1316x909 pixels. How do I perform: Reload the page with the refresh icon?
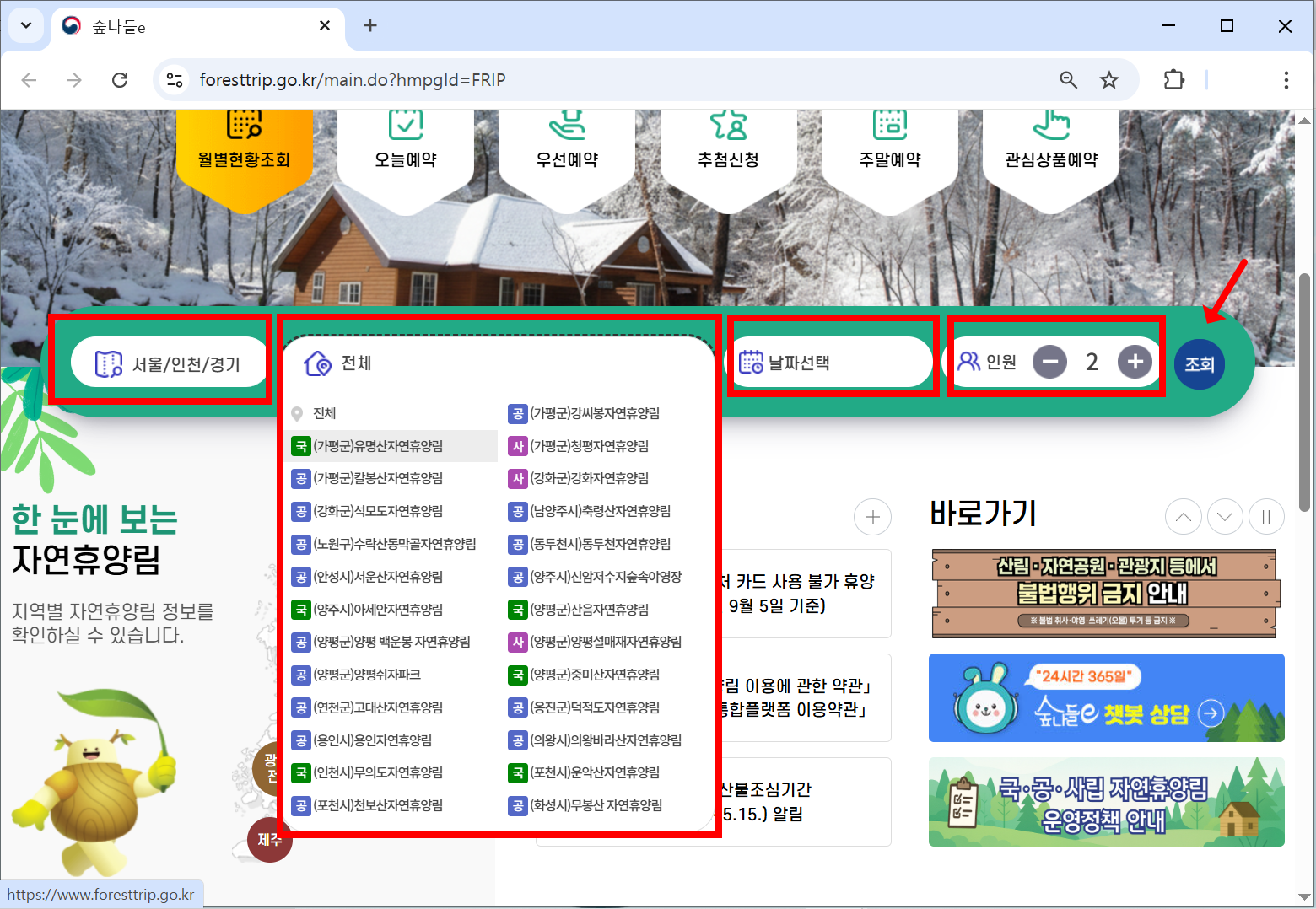tap(120, 79)
